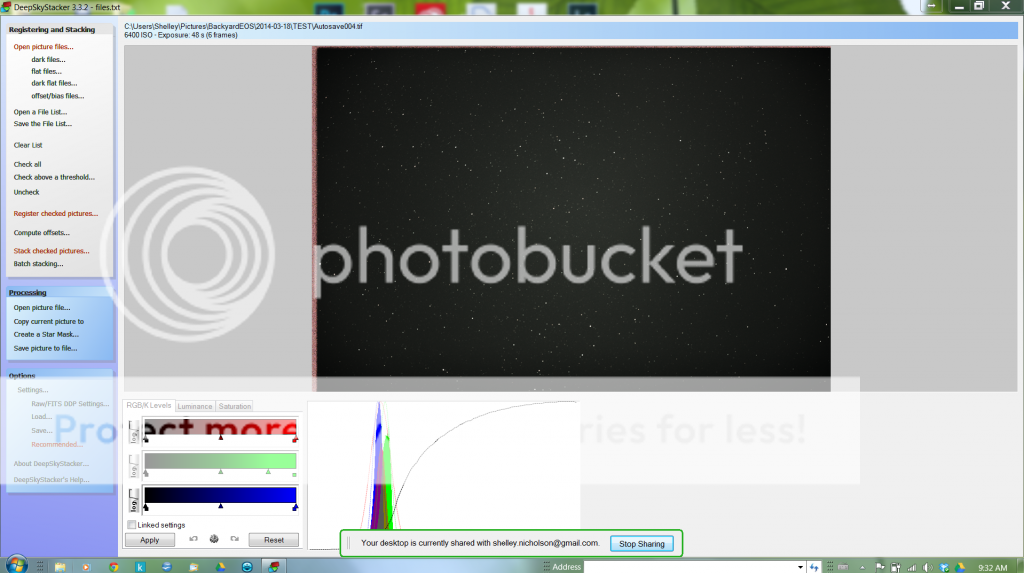Click inside the Address input field
Screen dimensions: 1024x573
click(690, 567)
